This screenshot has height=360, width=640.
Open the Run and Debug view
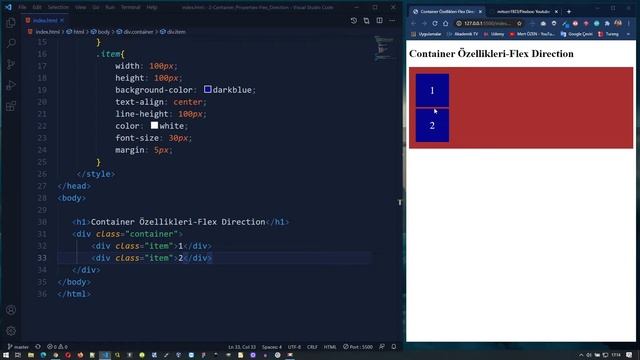tap(11, 85)
